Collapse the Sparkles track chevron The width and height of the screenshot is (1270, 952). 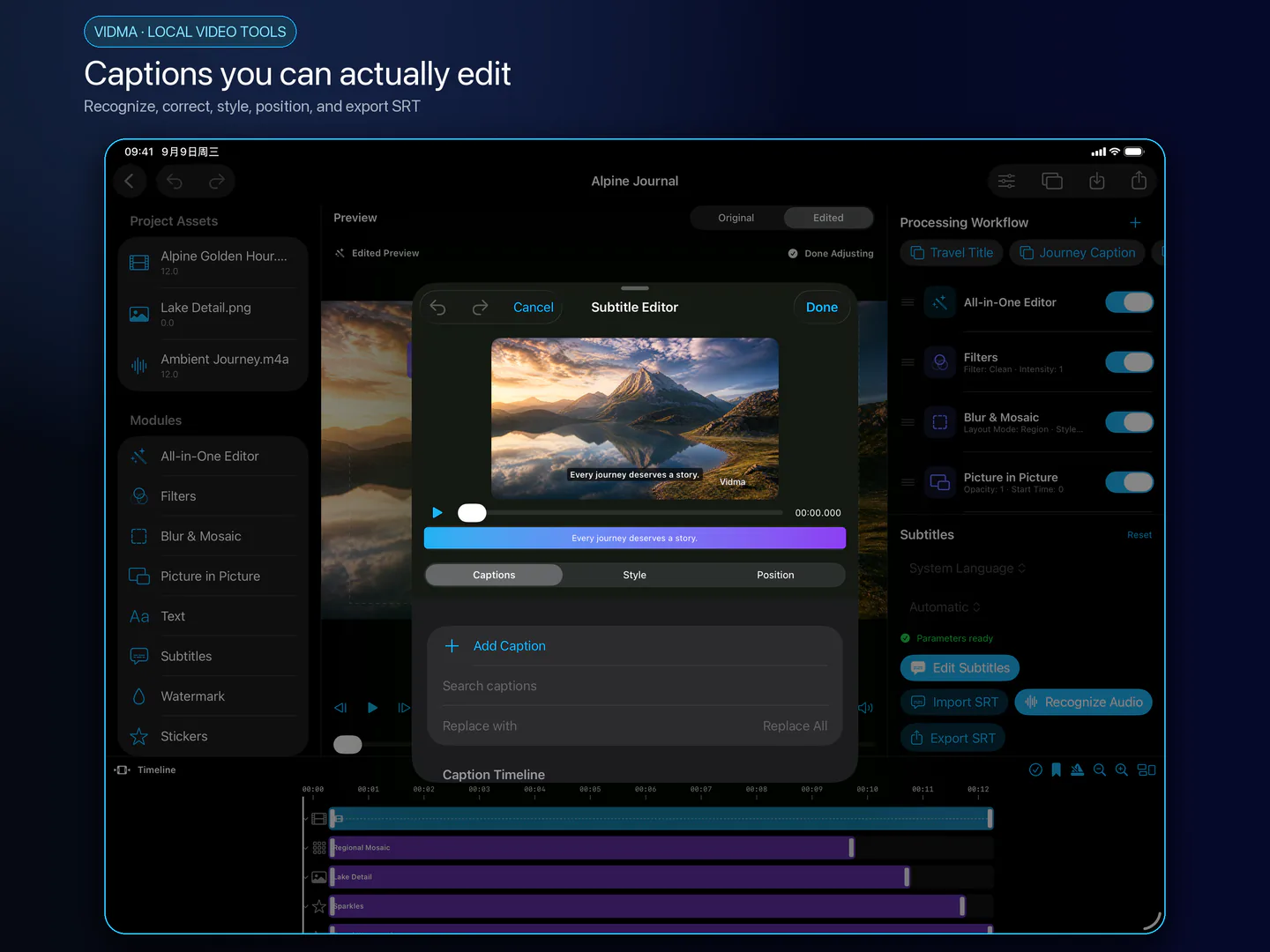pos(306,906)
